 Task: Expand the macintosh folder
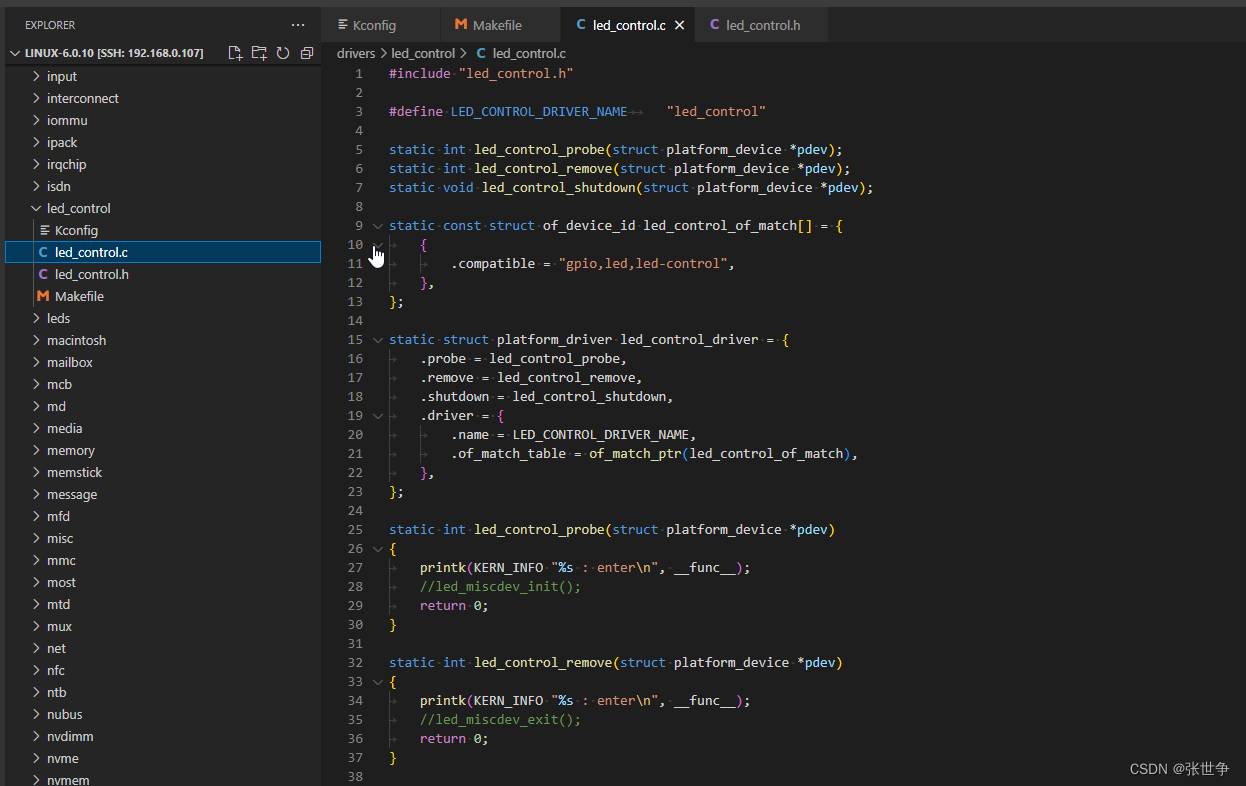pos(37,340)
